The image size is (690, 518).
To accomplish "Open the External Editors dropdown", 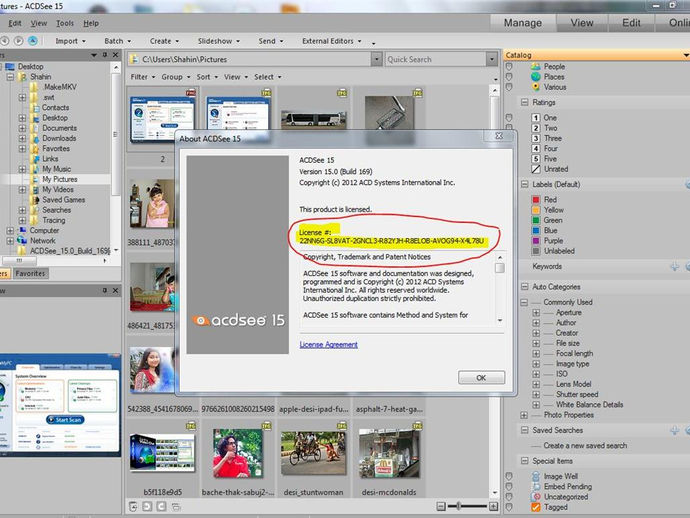I will [x=331, y=41].
